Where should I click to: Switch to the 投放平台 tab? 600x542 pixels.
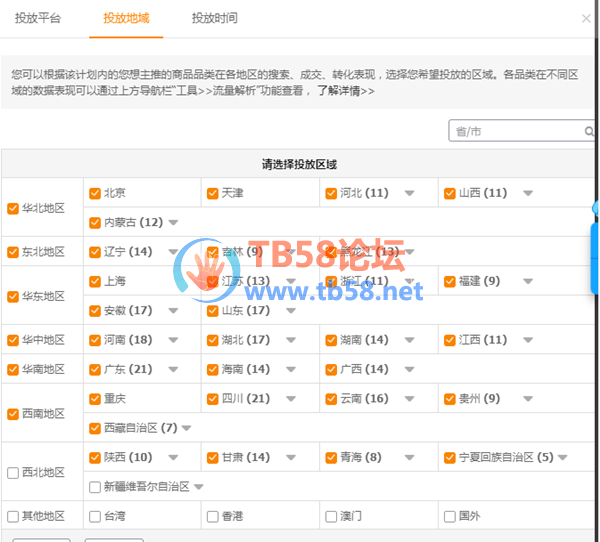[x=37, y=18]
